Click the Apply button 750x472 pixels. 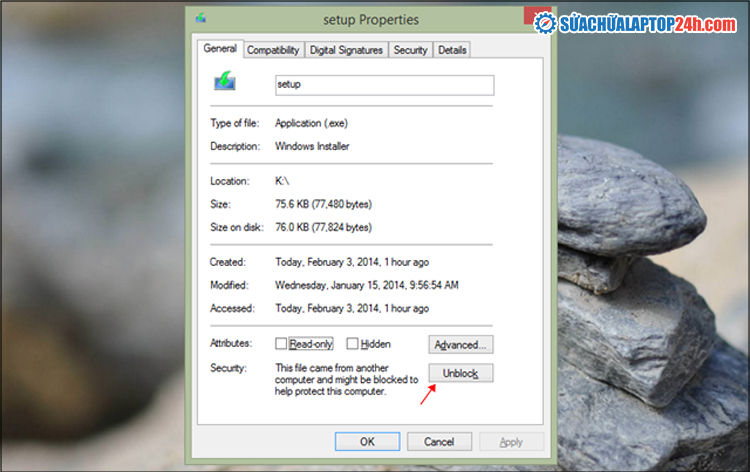[511, 441]
